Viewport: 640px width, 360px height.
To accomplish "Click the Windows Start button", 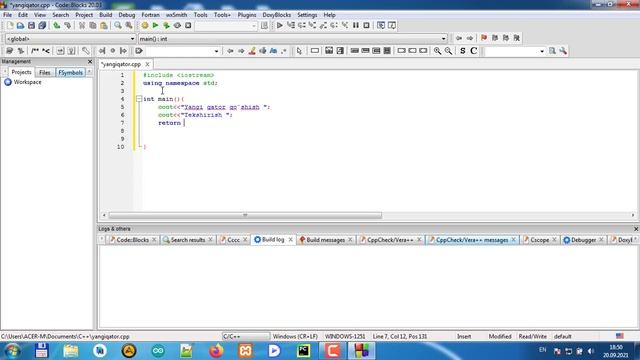I will pos(12,351).
